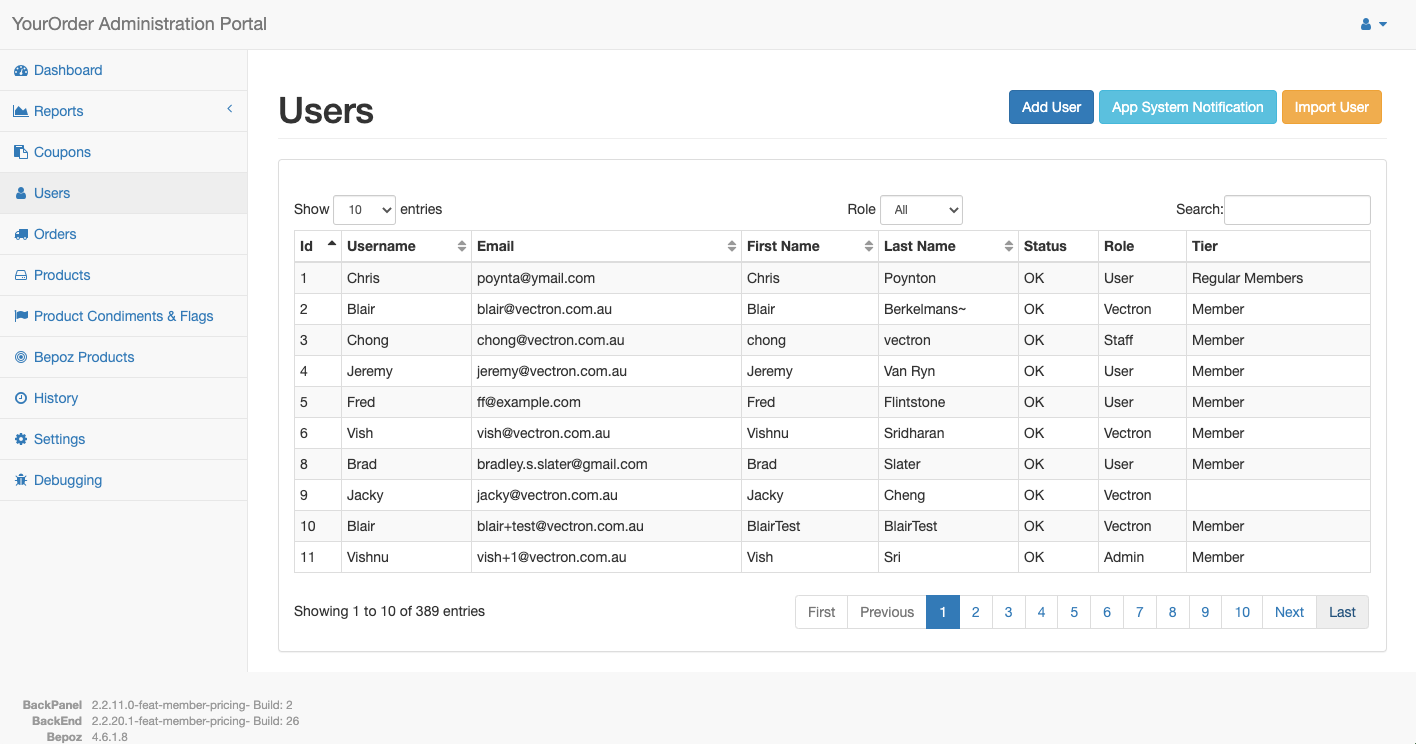Click the Product Condiments flag icon

(x=21, y=317)
